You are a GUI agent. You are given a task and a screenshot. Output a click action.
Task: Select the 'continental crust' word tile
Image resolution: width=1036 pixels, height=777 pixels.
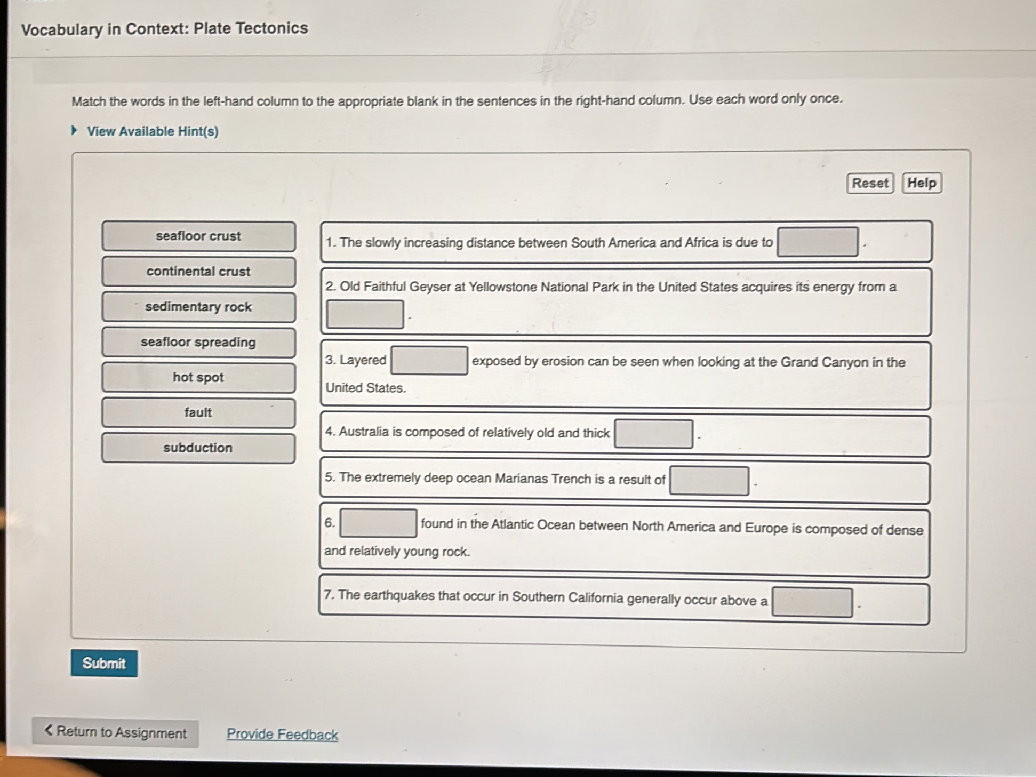[x=198, y=272]
